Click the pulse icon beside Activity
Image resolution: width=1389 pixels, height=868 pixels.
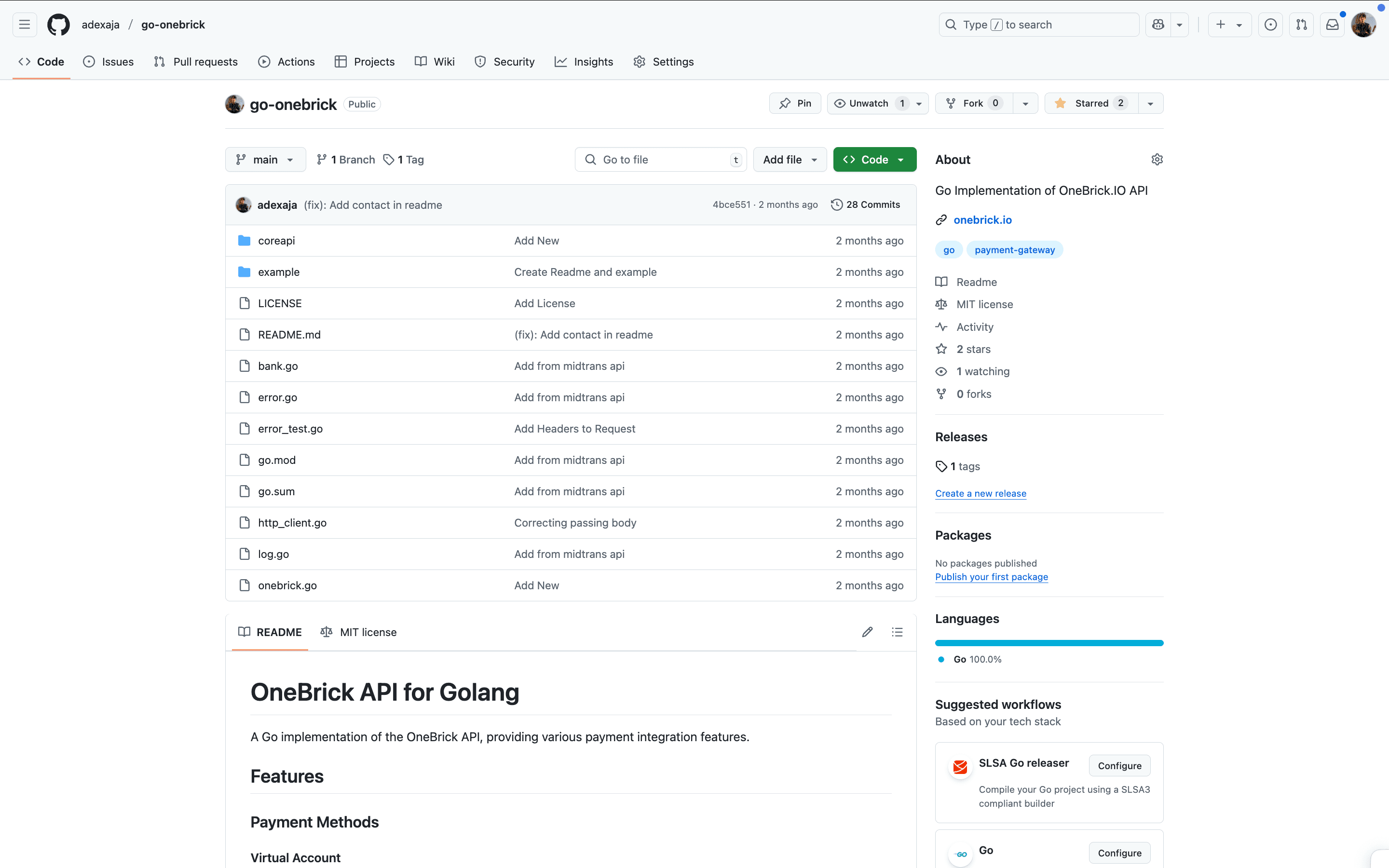[x=941, y=326]
